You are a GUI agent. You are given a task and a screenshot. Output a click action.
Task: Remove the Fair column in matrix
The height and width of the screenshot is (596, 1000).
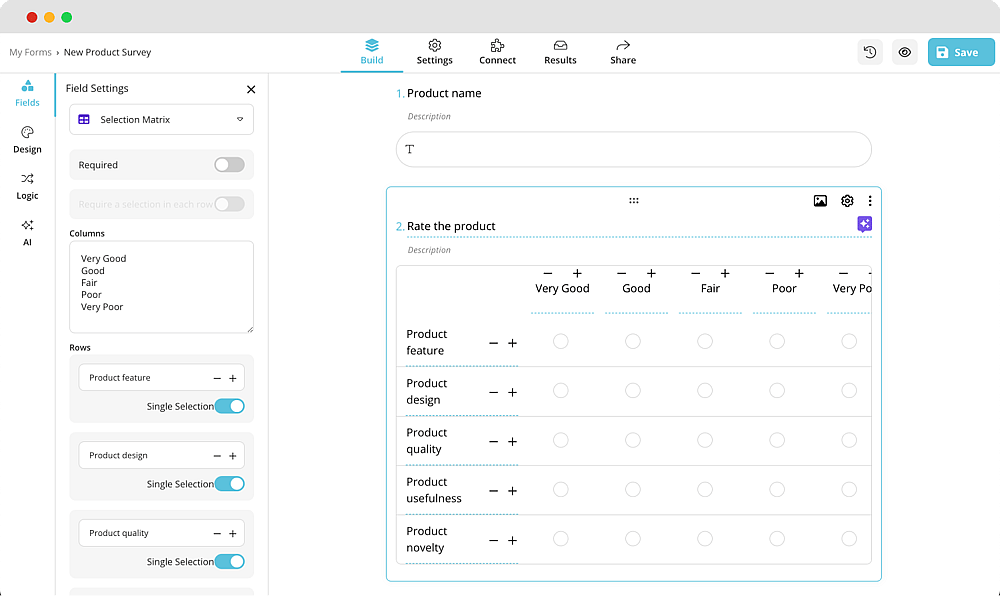click(x=696, y=273)
